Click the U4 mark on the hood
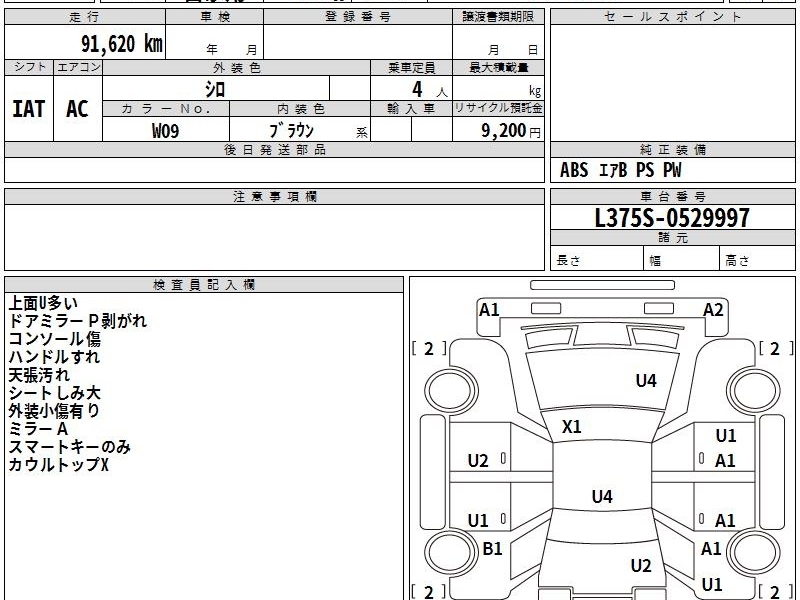 point(646,380)
